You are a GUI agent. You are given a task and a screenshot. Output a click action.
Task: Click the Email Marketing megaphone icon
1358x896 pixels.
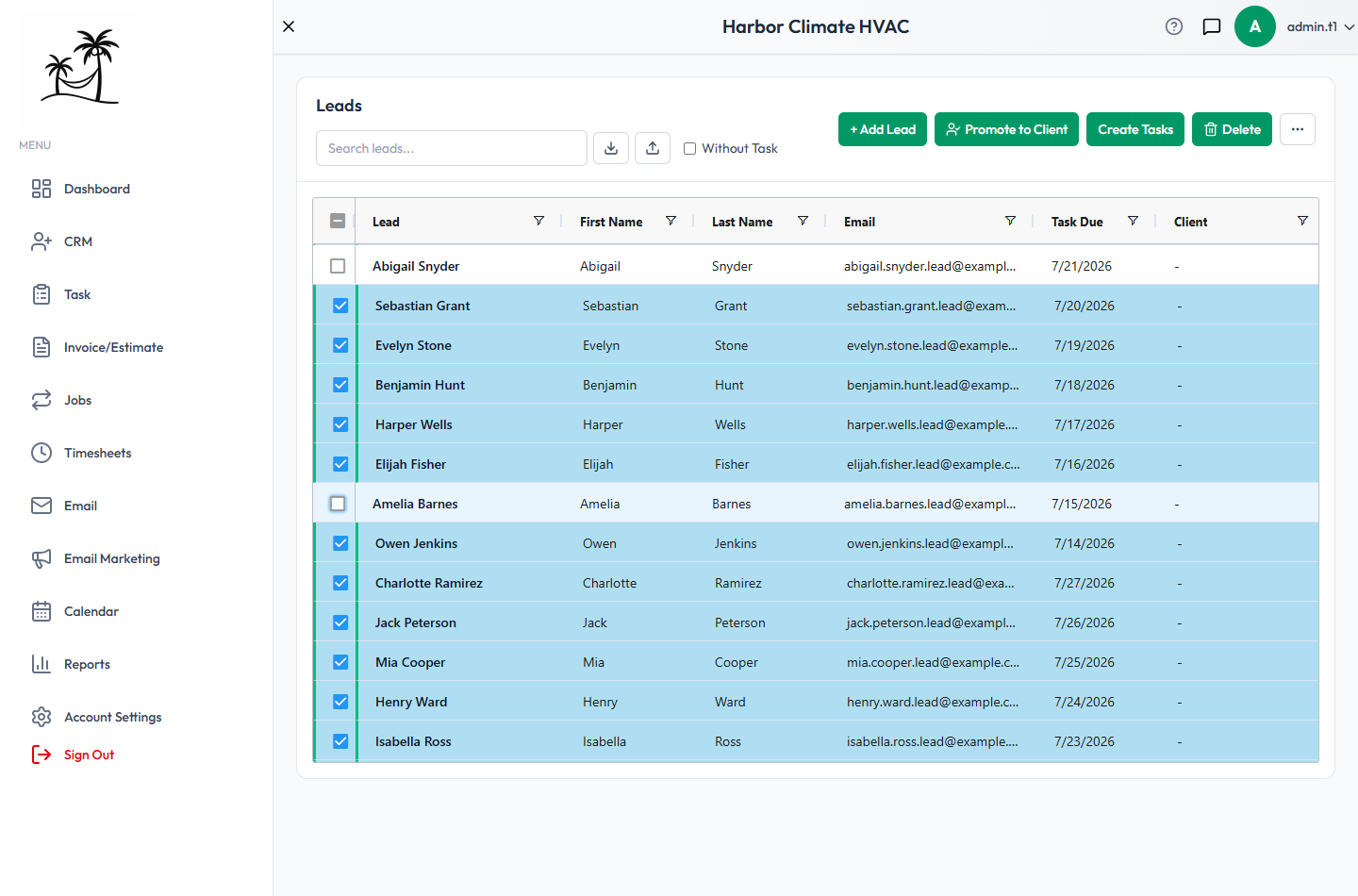coord(41,558)
